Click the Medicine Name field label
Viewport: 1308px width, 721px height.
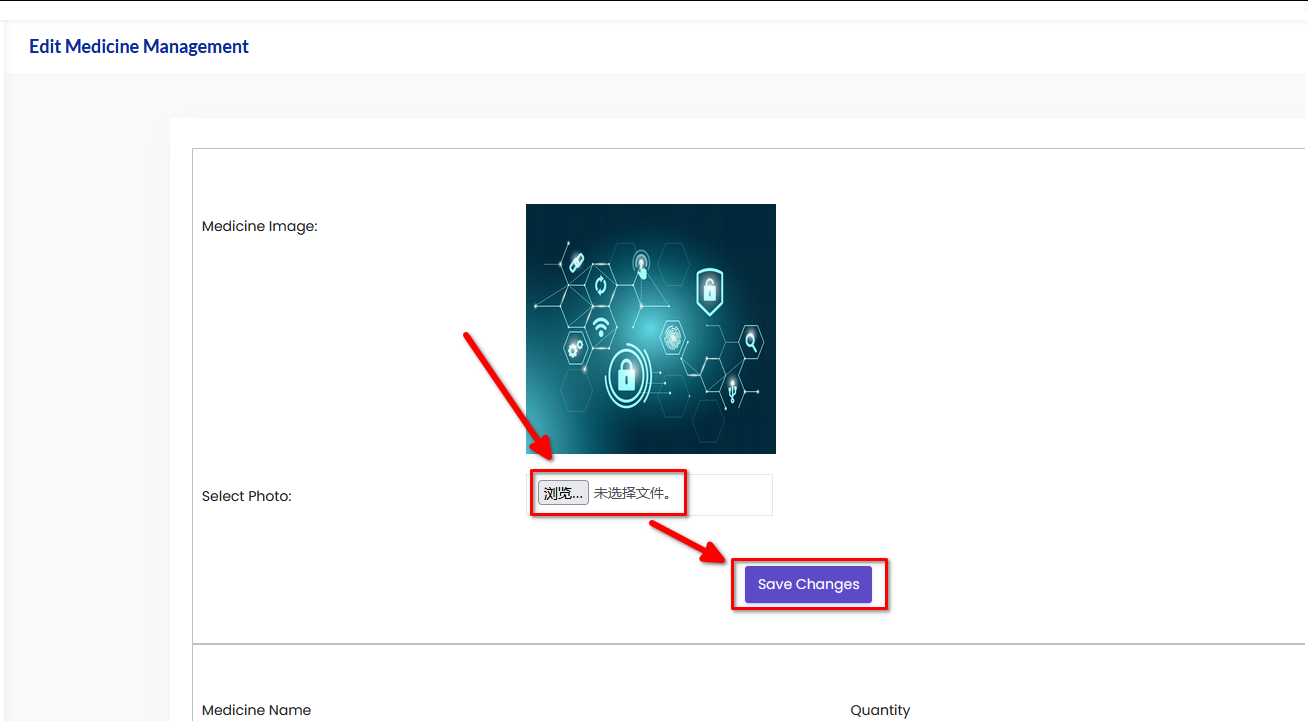point(256,710)
